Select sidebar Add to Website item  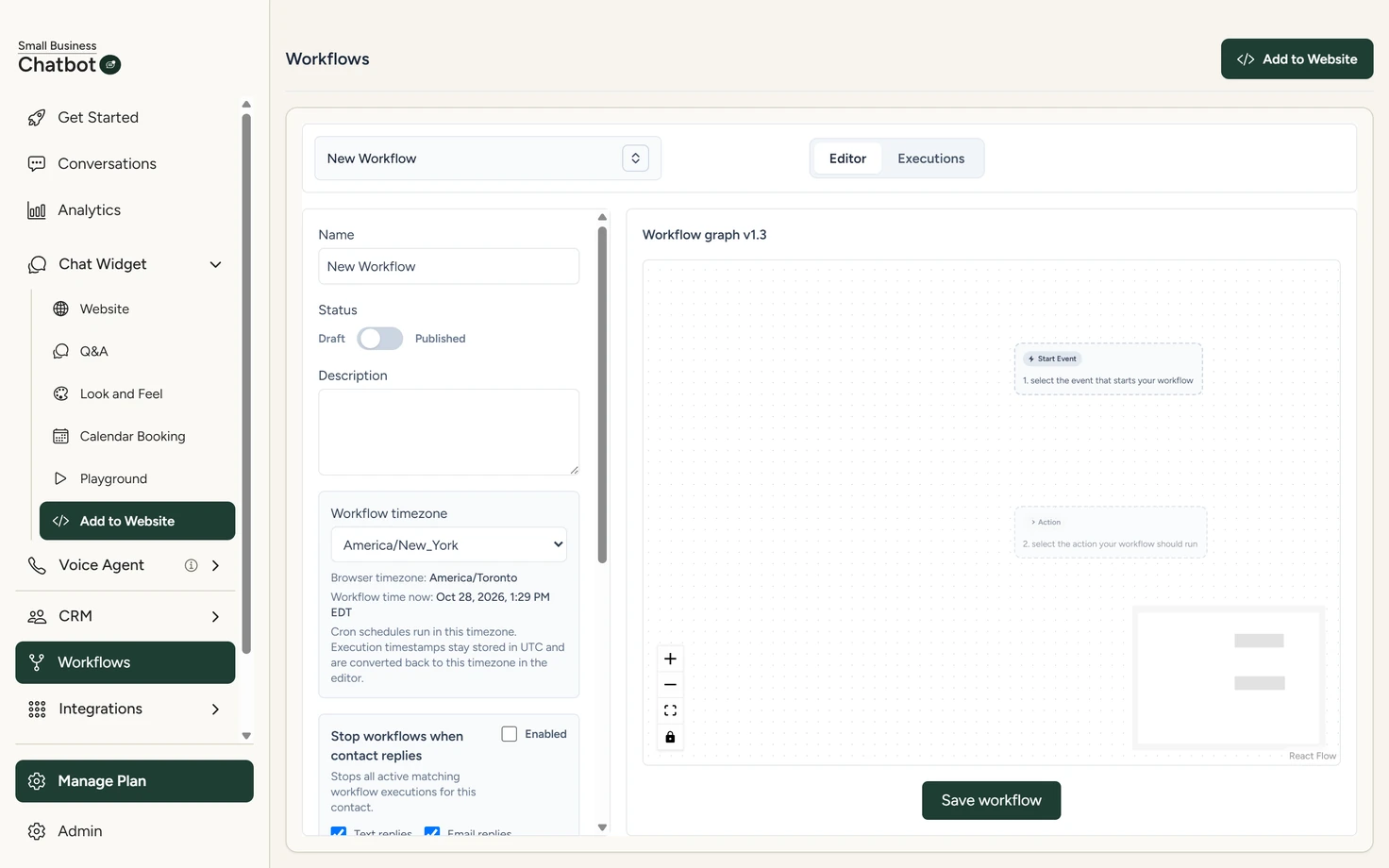(x=137, y=521)
